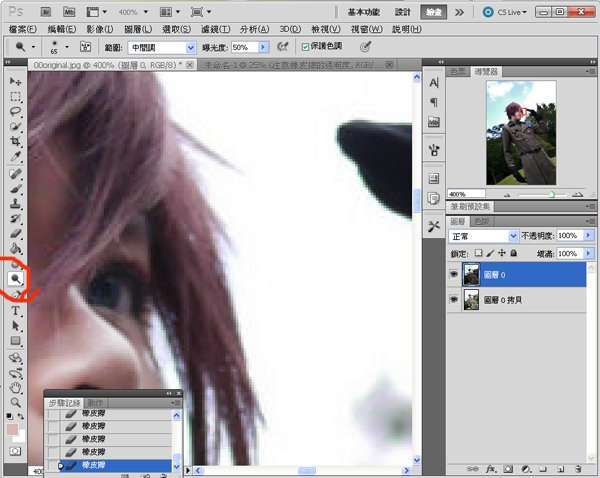Hide 圖層 0 拷貝 with eye icon

click(454, 299)
